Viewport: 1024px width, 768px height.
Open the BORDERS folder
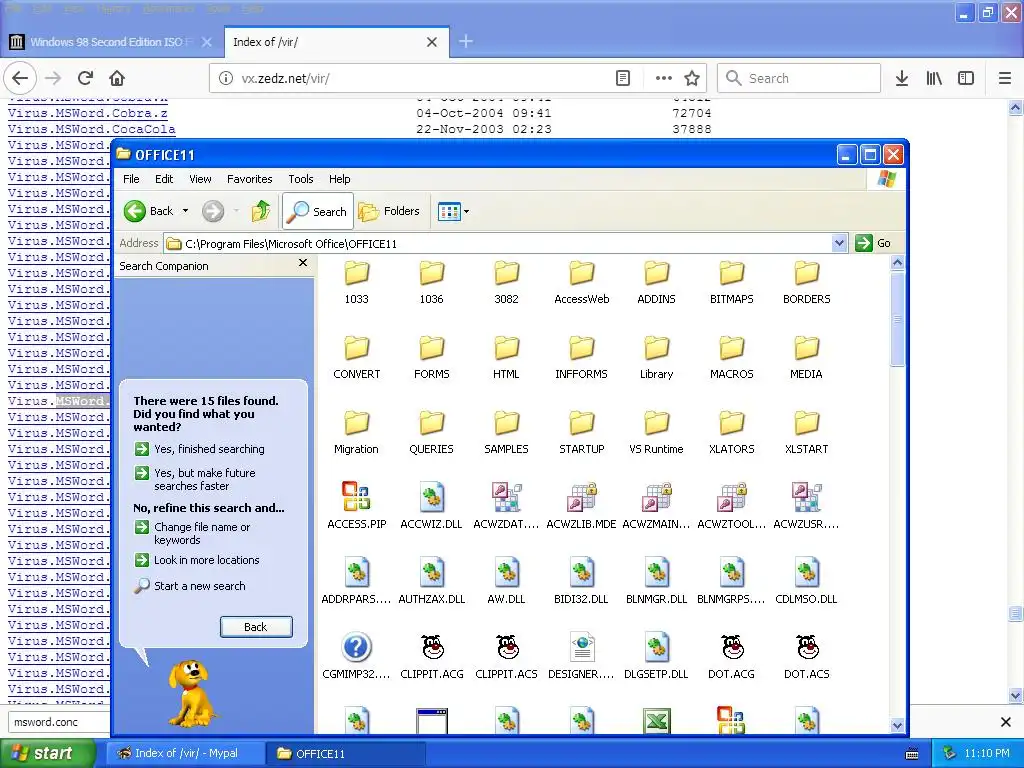pyautogui.click(x=807, y=272)
